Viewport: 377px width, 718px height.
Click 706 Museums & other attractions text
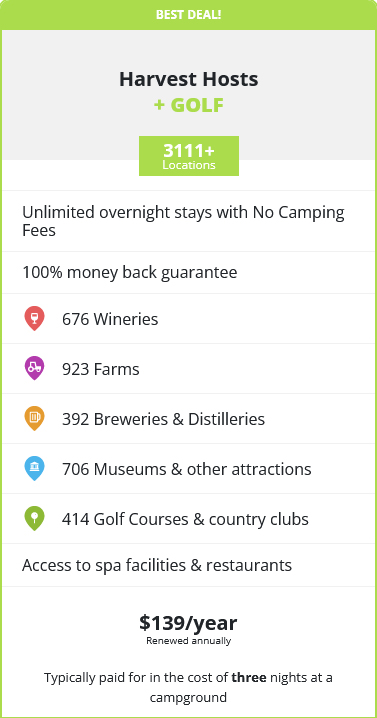(187, 469)
